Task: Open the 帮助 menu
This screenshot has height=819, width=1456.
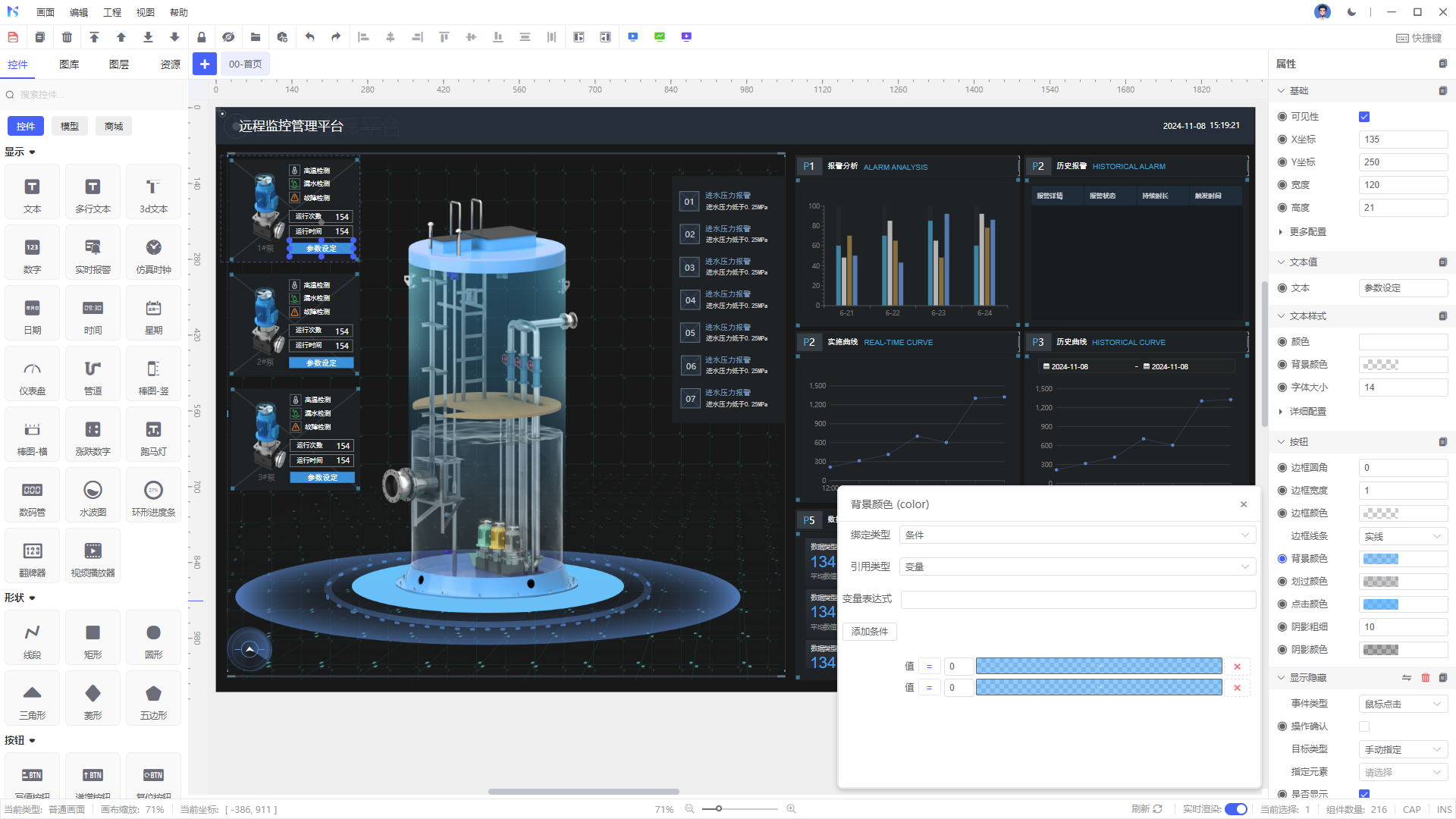Action: coord(179,13)
